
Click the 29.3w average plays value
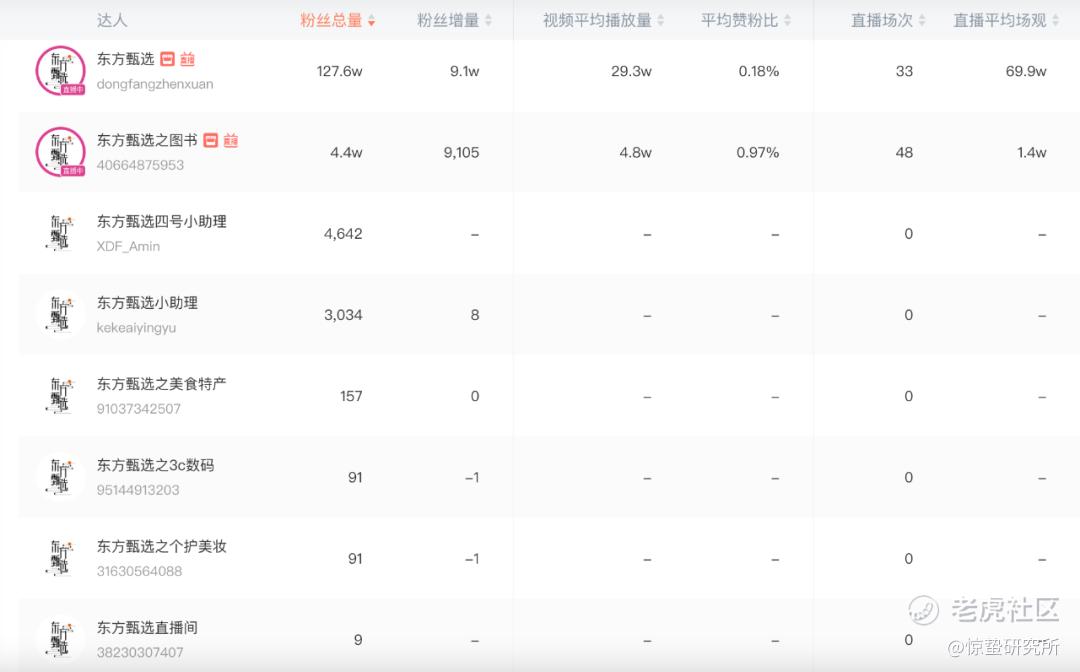click(632, 71)
